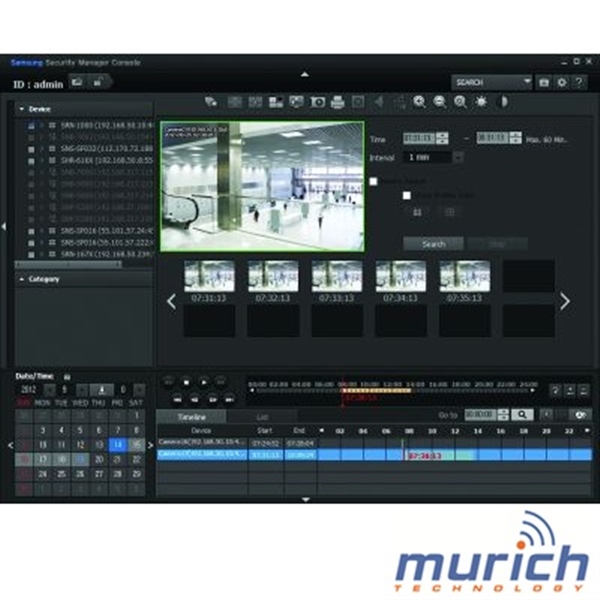The width and height of the screenshot is (600, 600).
Task: Collapse left sidebar with left-edge arrow
Action: click(4, 227)
